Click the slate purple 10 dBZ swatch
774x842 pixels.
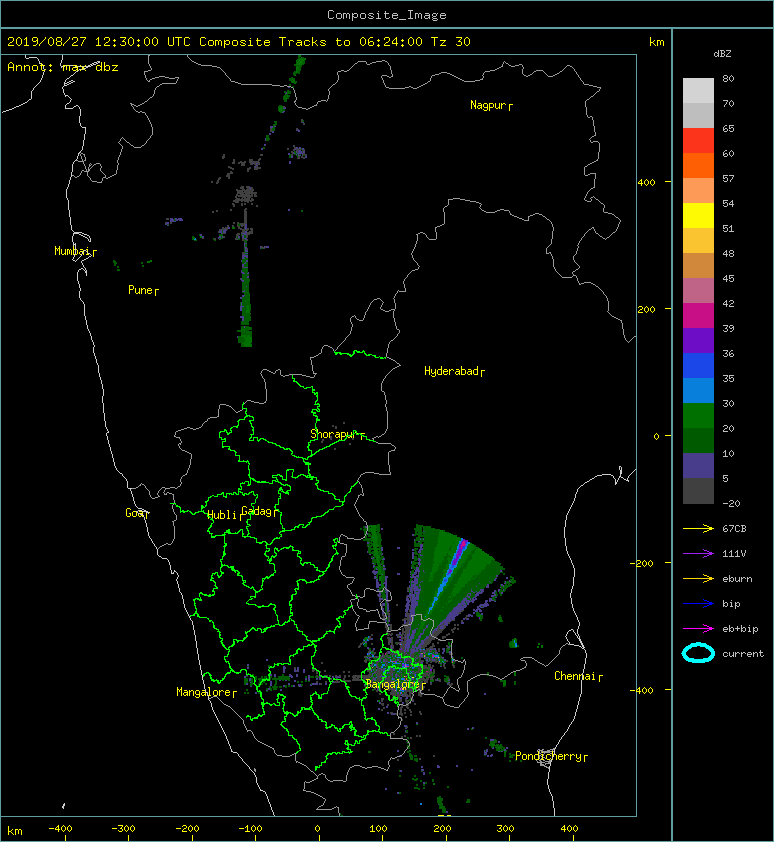click(698, 466)
